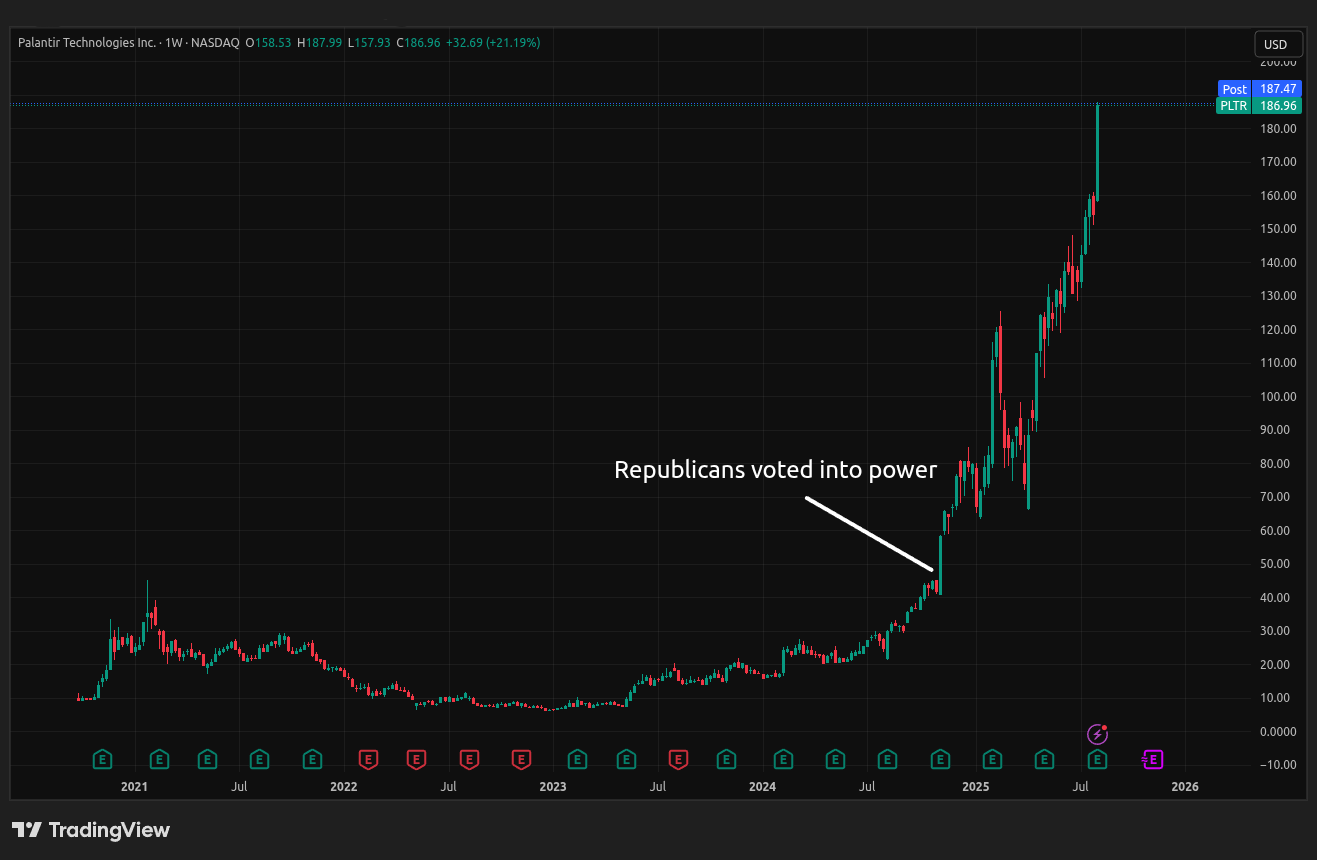This screenshot has width=1317, height=860.
Task: Open the November 2021 green earnings marker
Action: 311,760
